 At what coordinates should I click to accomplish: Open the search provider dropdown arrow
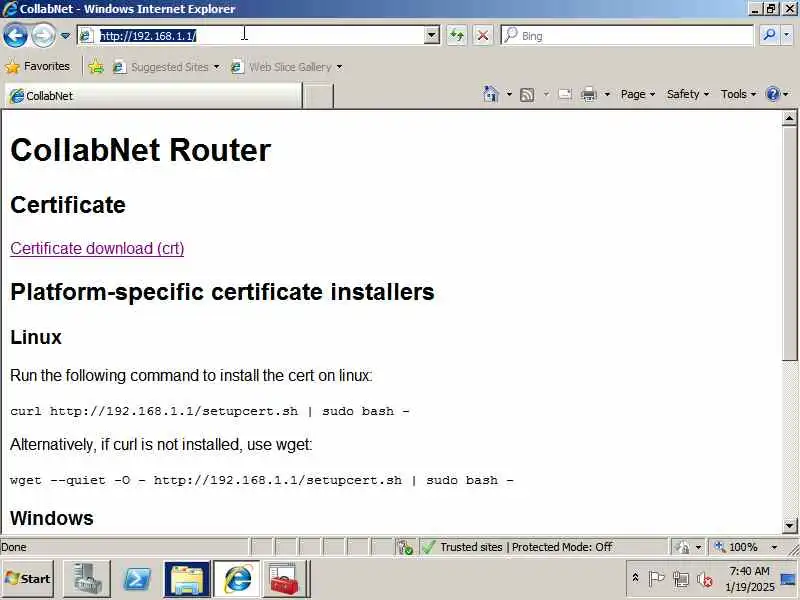pyautogui.click(x=786, y=36)
